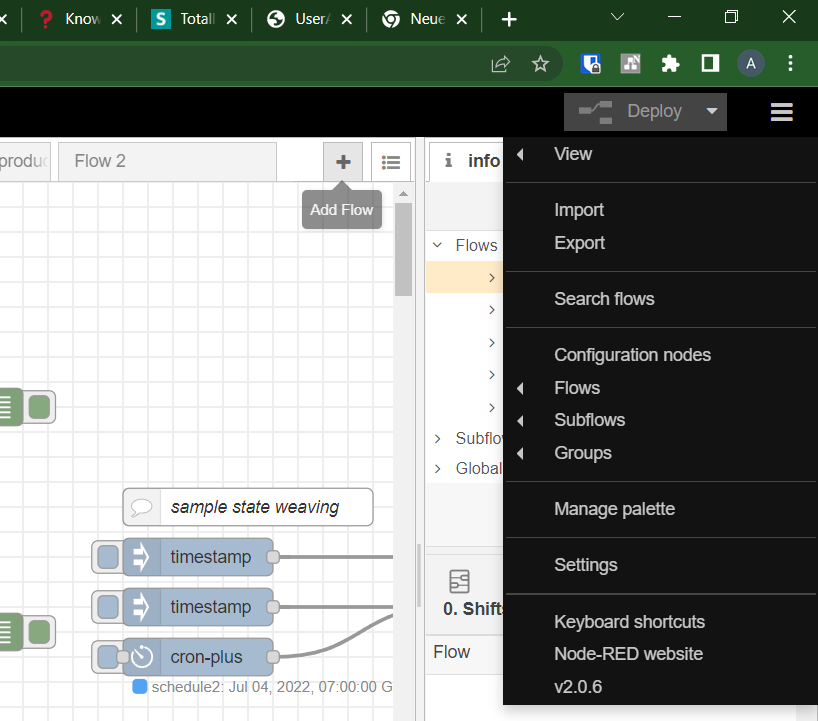Toggle the upper green debug node button
Image resolution: width=818 pixels, height=721 pixels.
click(40, 407)
